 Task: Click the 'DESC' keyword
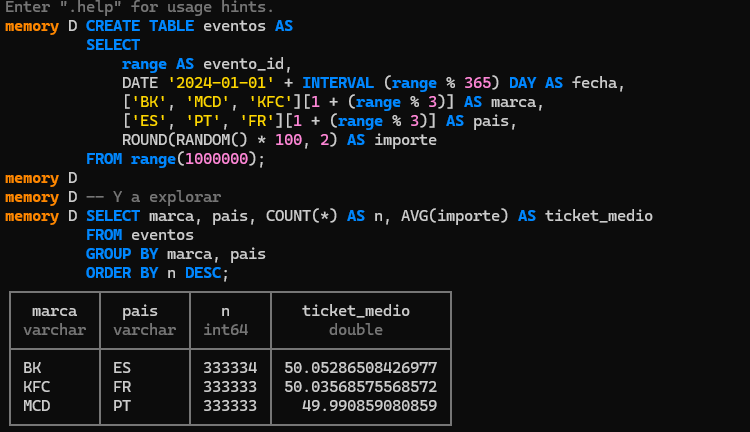click(x=203, y=273)
